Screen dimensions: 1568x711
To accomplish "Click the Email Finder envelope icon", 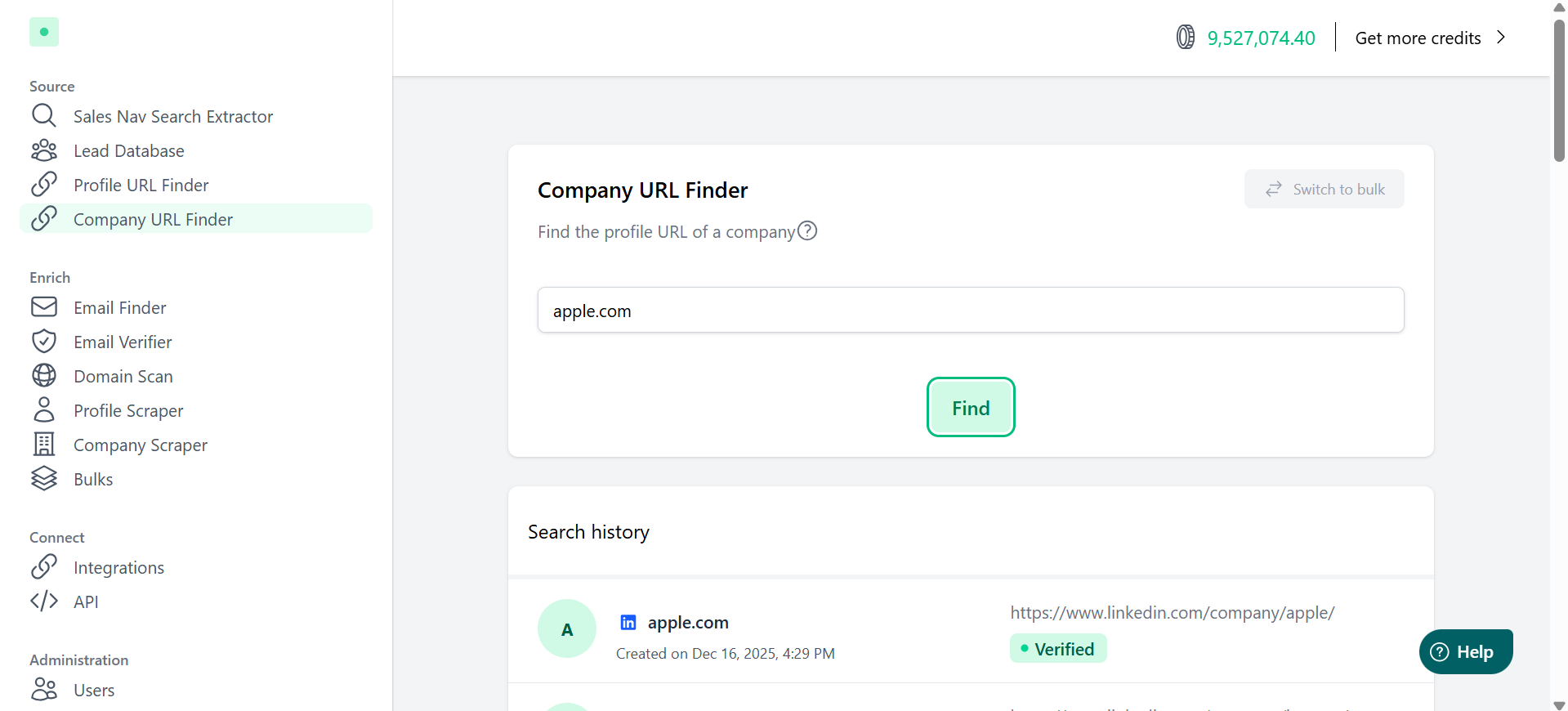I will click(x=44, y=307).
